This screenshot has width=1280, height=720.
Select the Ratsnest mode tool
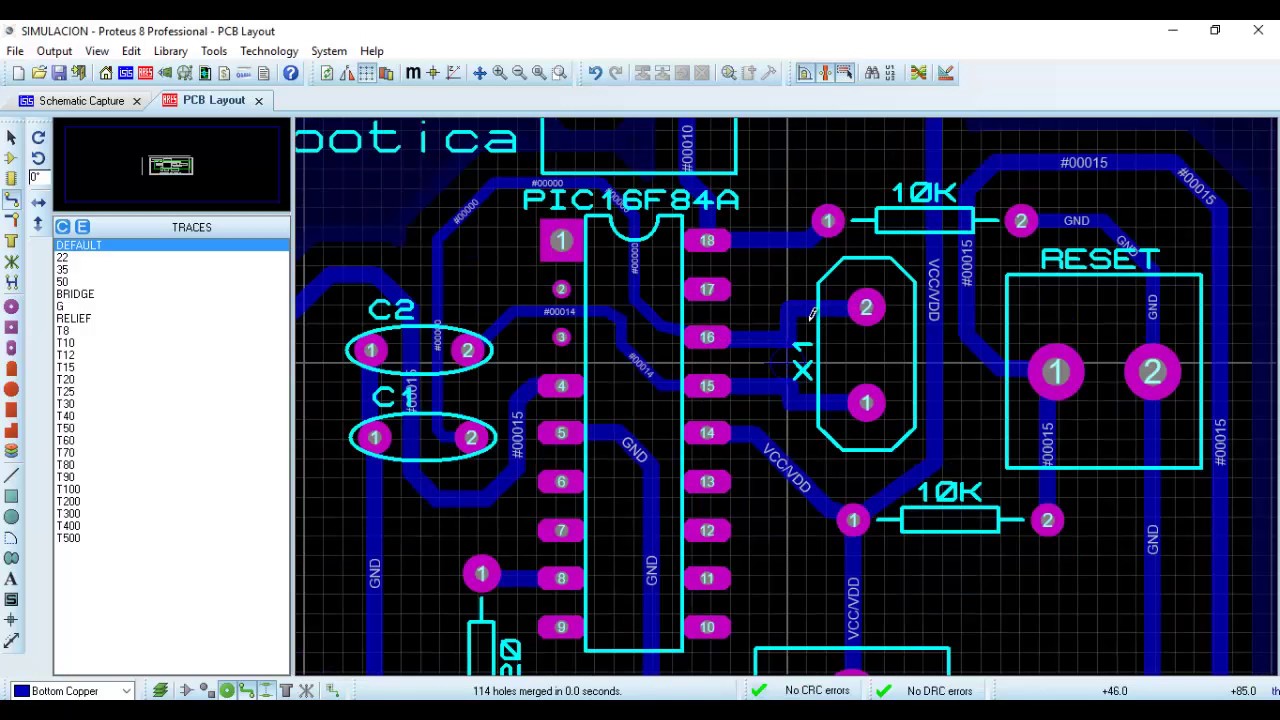11,263
